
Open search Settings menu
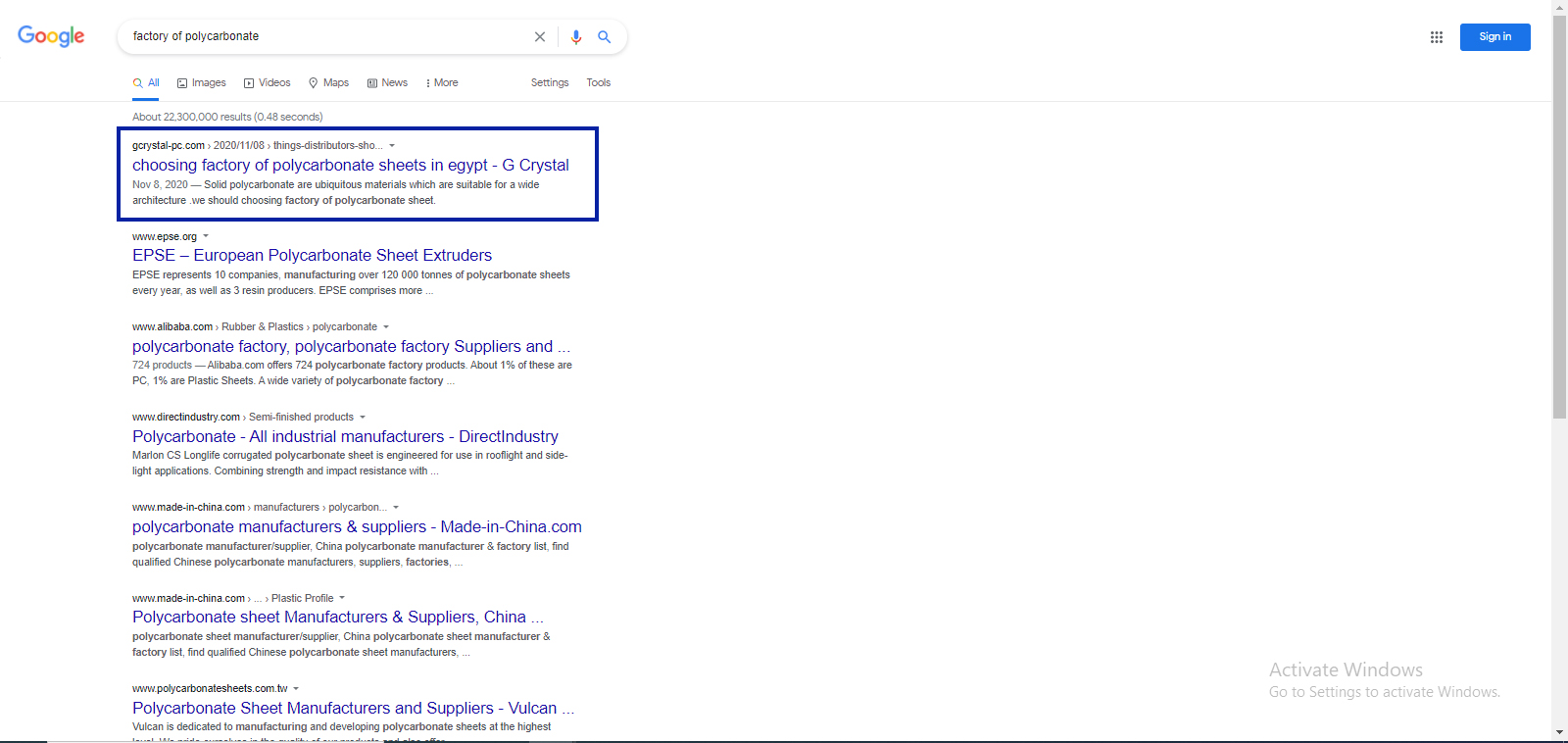[550, 83]
